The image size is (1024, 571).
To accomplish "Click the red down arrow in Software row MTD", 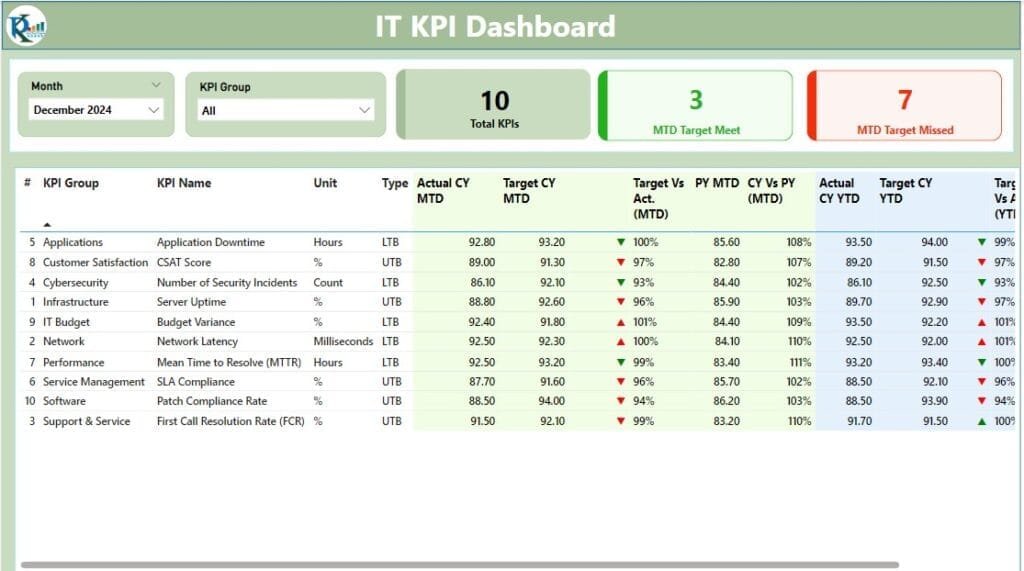I will click(621, 401).
